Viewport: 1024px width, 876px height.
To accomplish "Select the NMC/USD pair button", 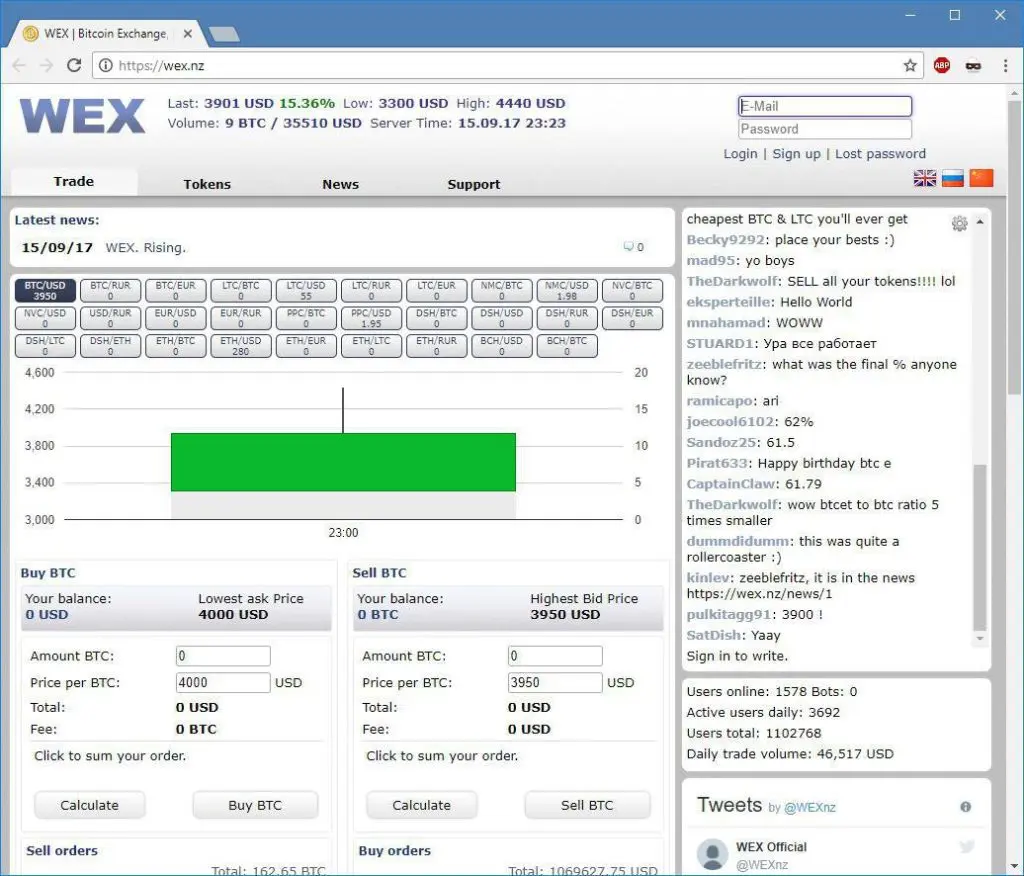I will click(x=567, y=291).
